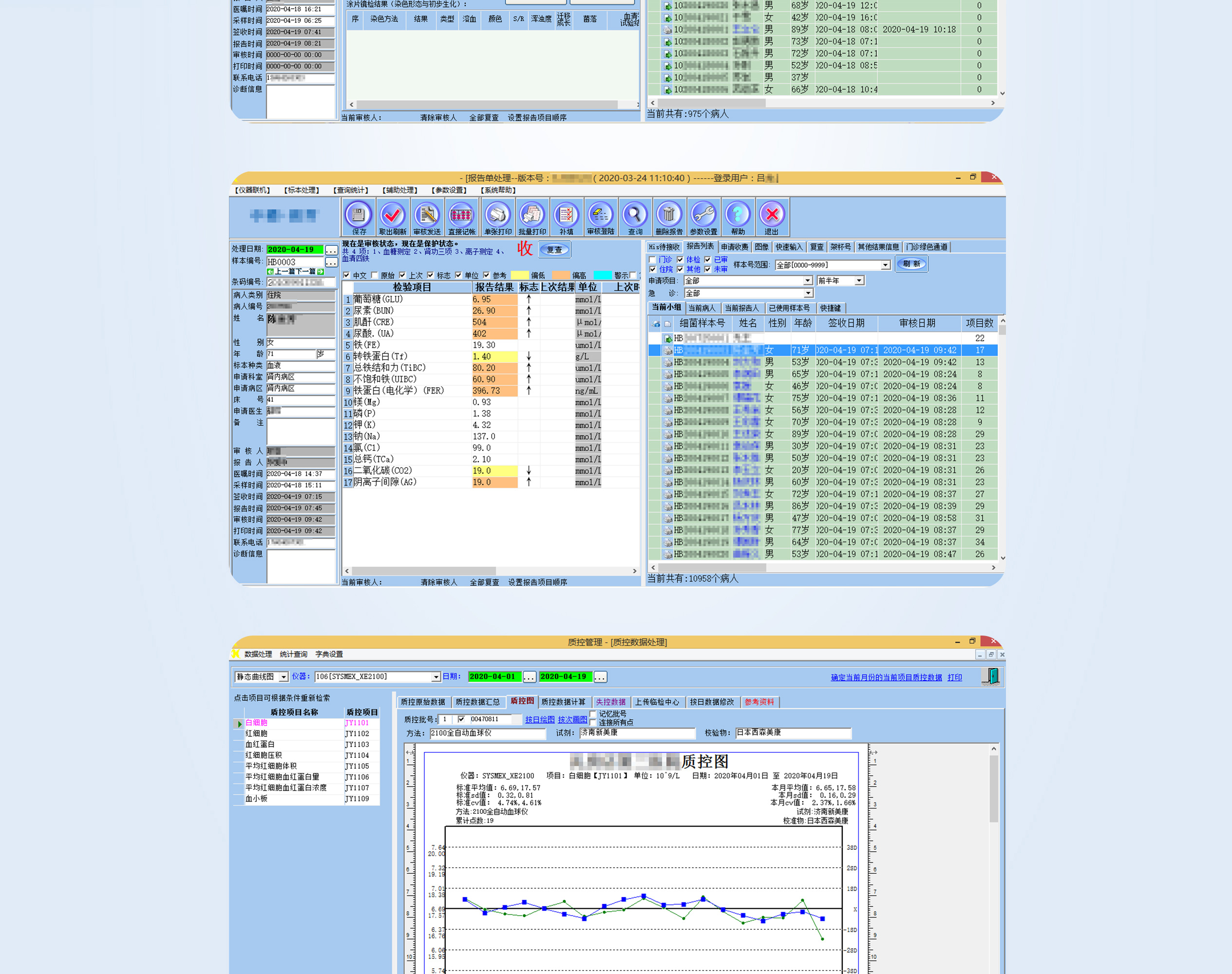The height and width of the screenshot is (974, 1232).
Task: Click the 批量打印 batch print icon
Action: (x=532, y=216)
